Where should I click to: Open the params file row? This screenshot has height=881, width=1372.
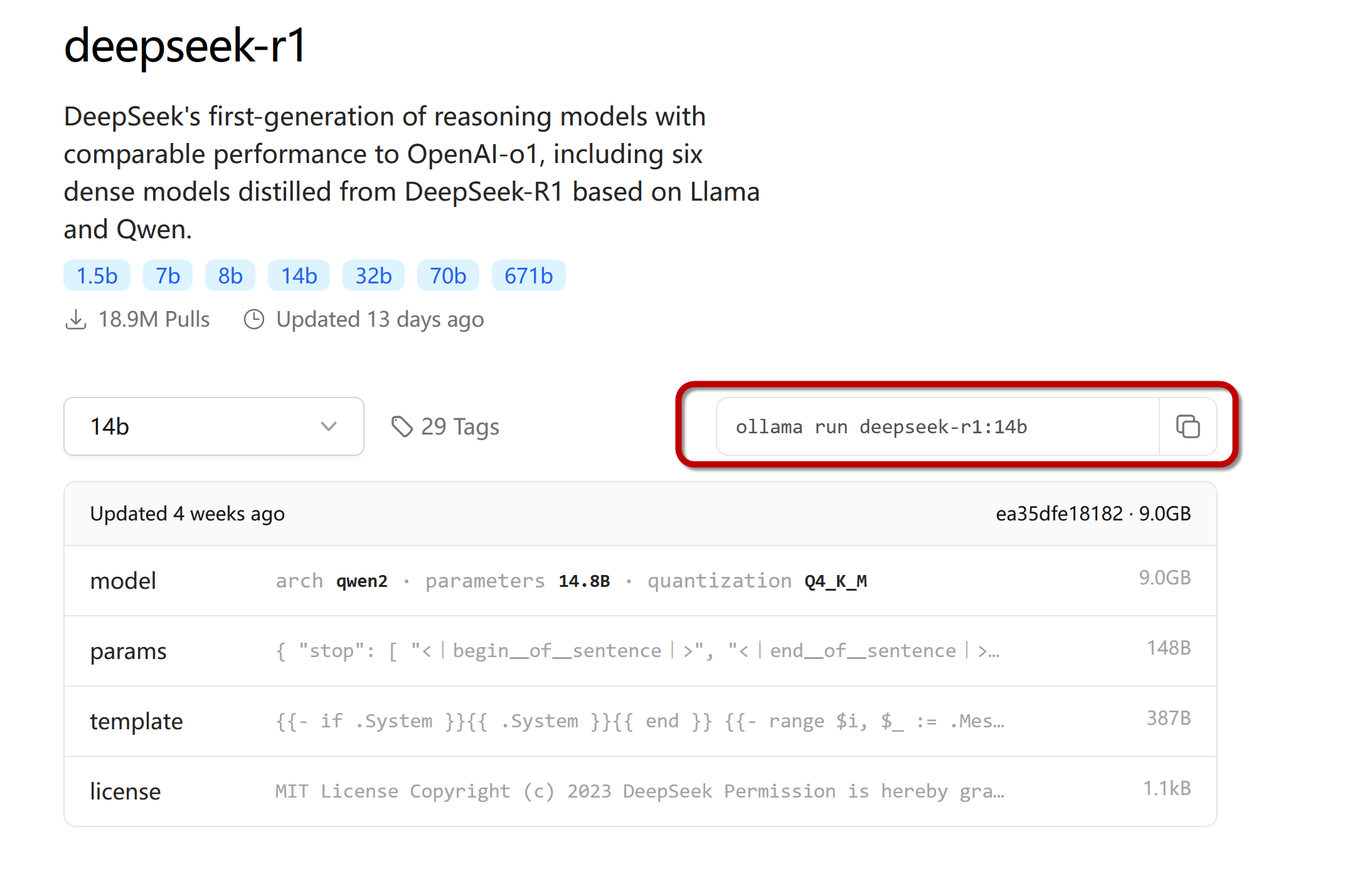point(641,651)
